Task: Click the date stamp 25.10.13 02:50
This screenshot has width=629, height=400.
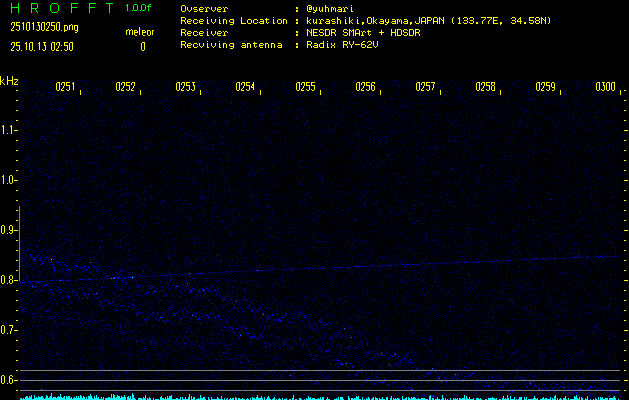Action: pos(39,46)
